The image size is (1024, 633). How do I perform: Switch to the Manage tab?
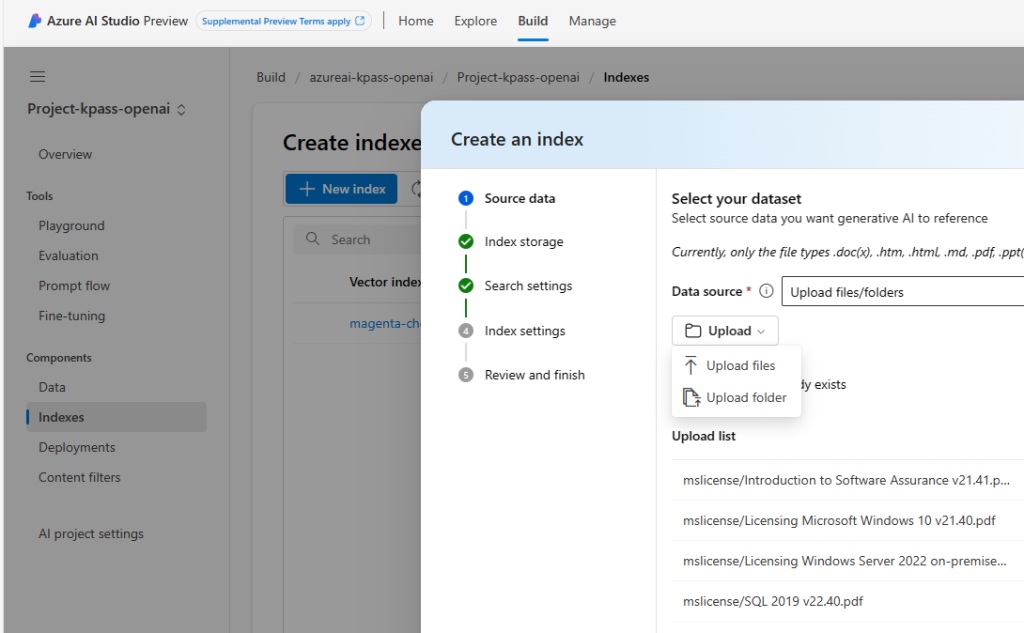(592, 21)
